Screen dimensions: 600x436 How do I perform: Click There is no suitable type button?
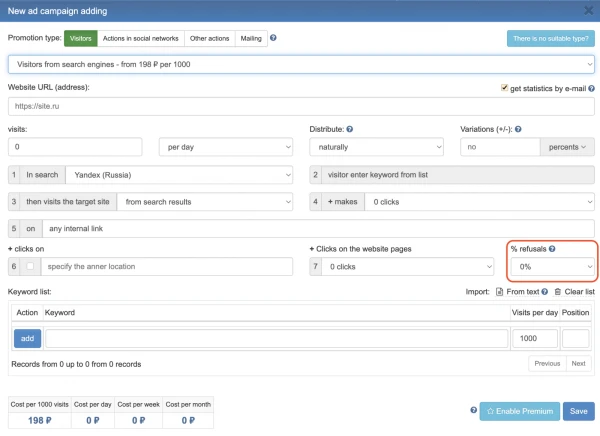click(x=551, y=39)
